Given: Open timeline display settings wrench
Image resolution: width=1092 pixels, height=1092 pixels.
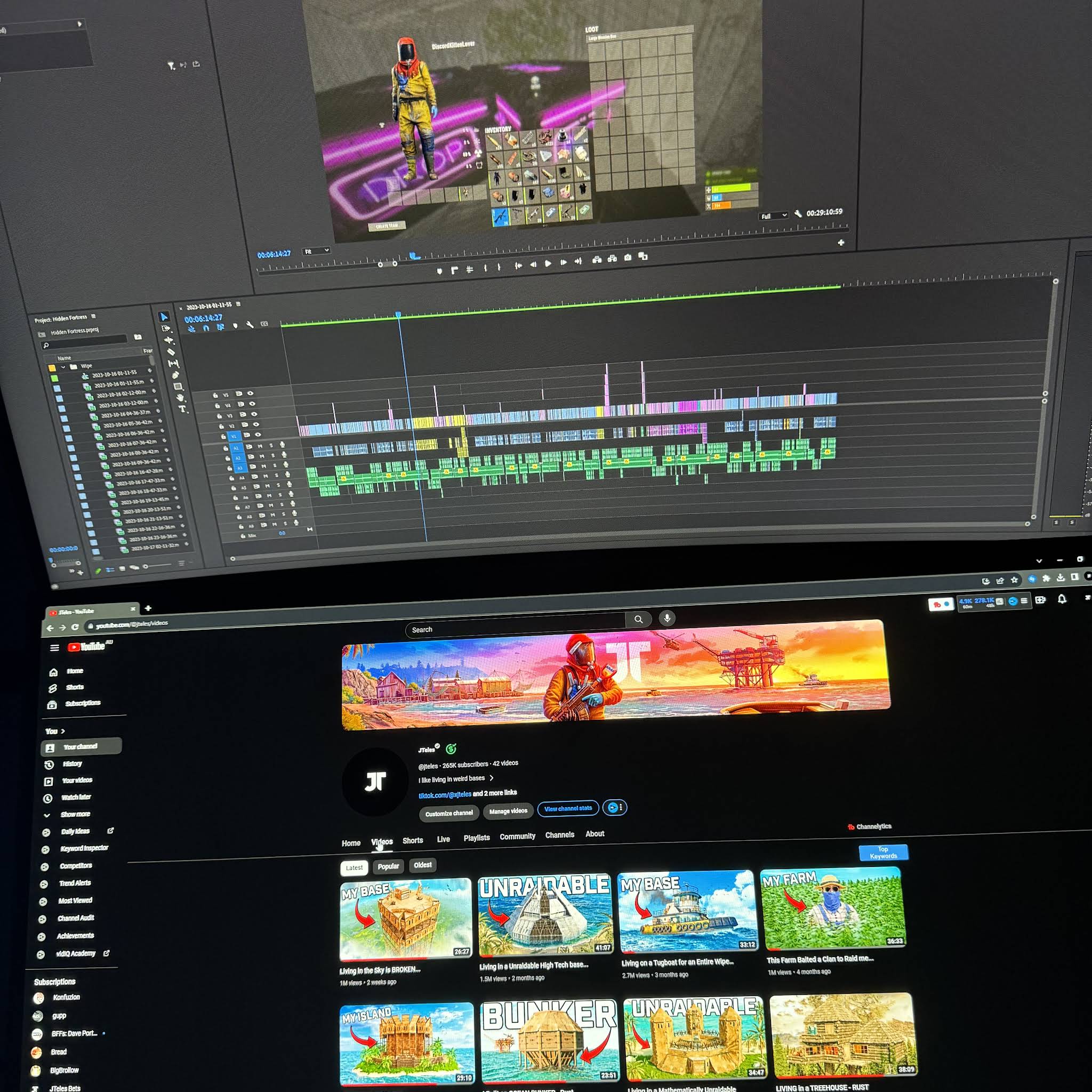Looking at the screenshot, I should click(x=250, y=324).
